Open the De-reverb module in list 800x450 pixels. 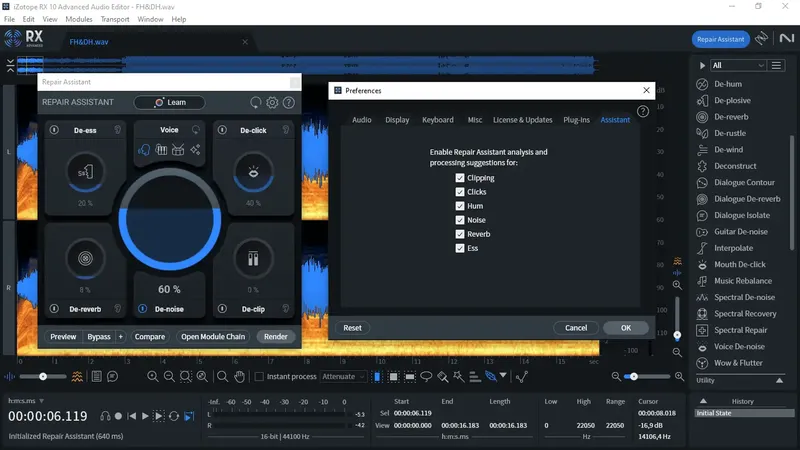(x=731, y=117)
